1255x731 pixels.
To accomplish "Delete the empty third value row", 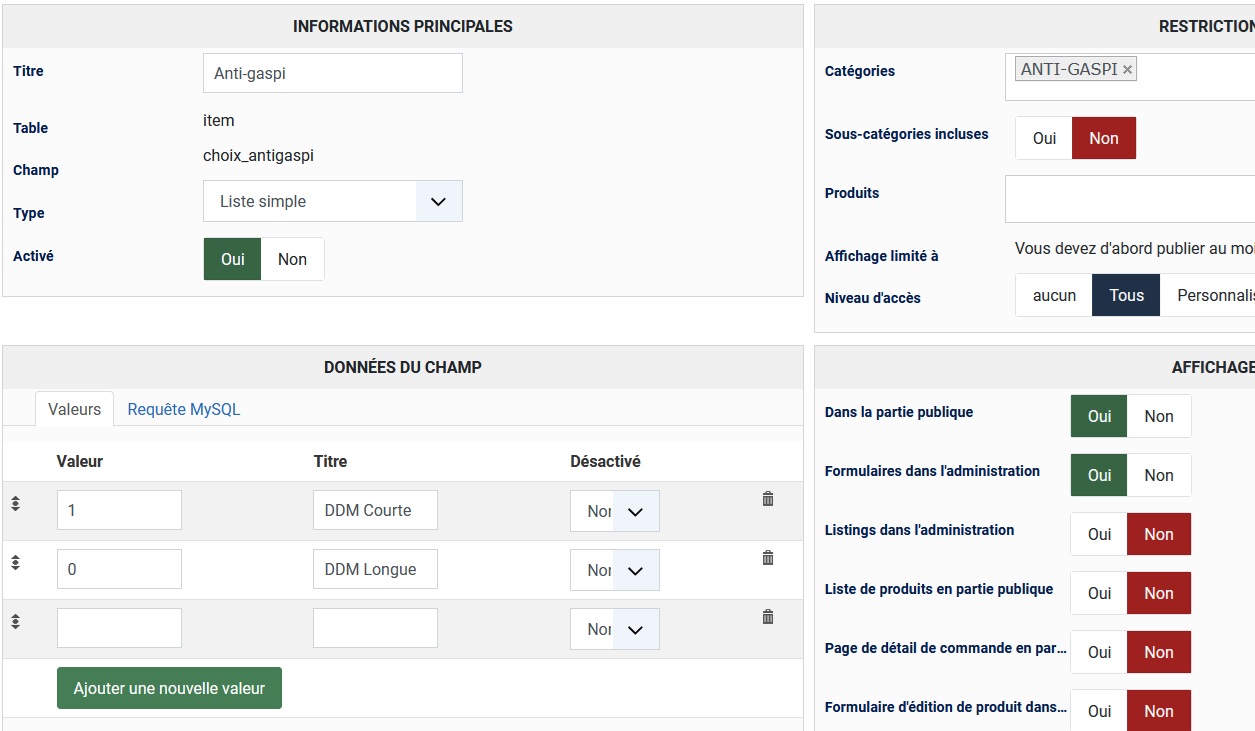I will pos(768,617).
